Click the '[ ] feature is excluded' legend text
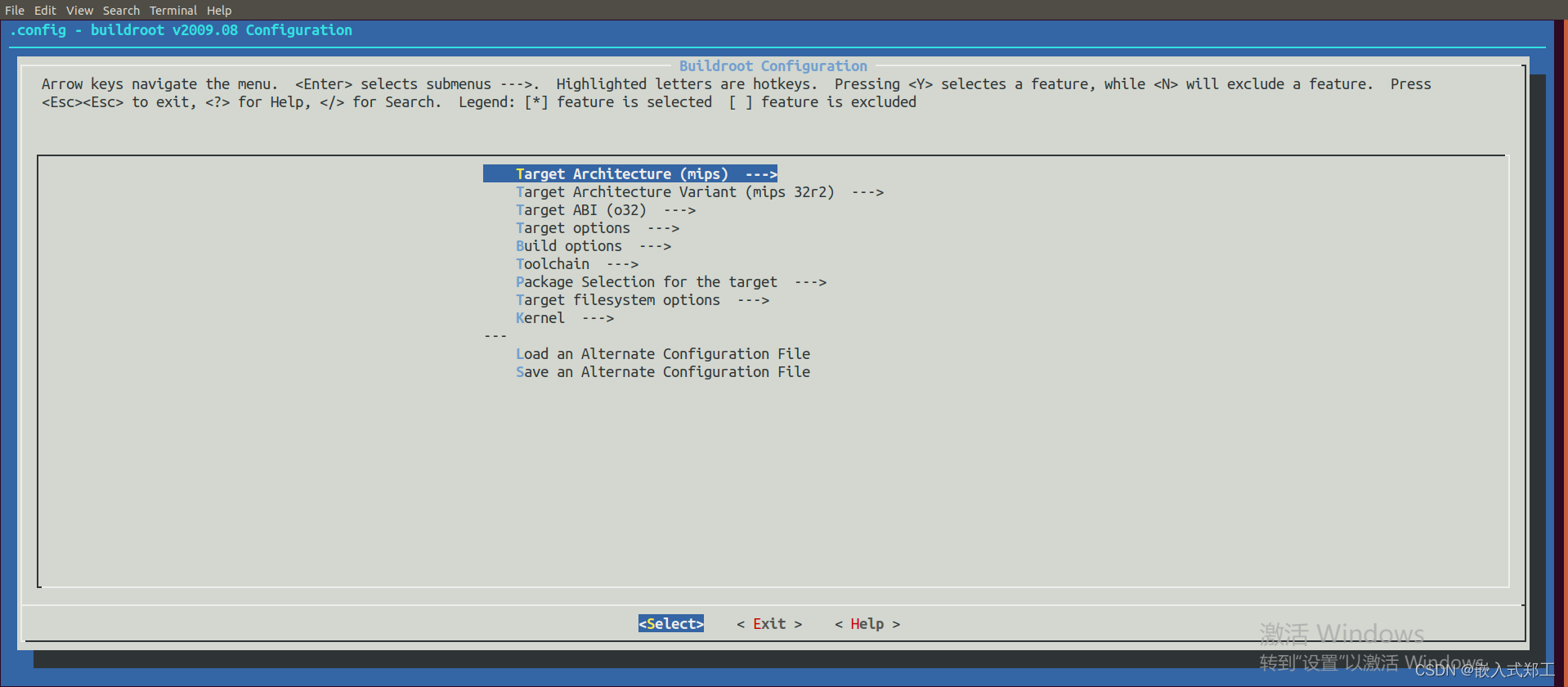Viewport: 1568px width, 687px height. click(822, 101)
